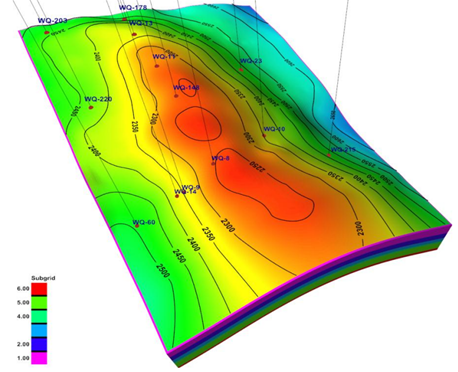Click the 2500 contour label near WQ-60
Viewport: 458px width, 372px height.
[163, 270]
